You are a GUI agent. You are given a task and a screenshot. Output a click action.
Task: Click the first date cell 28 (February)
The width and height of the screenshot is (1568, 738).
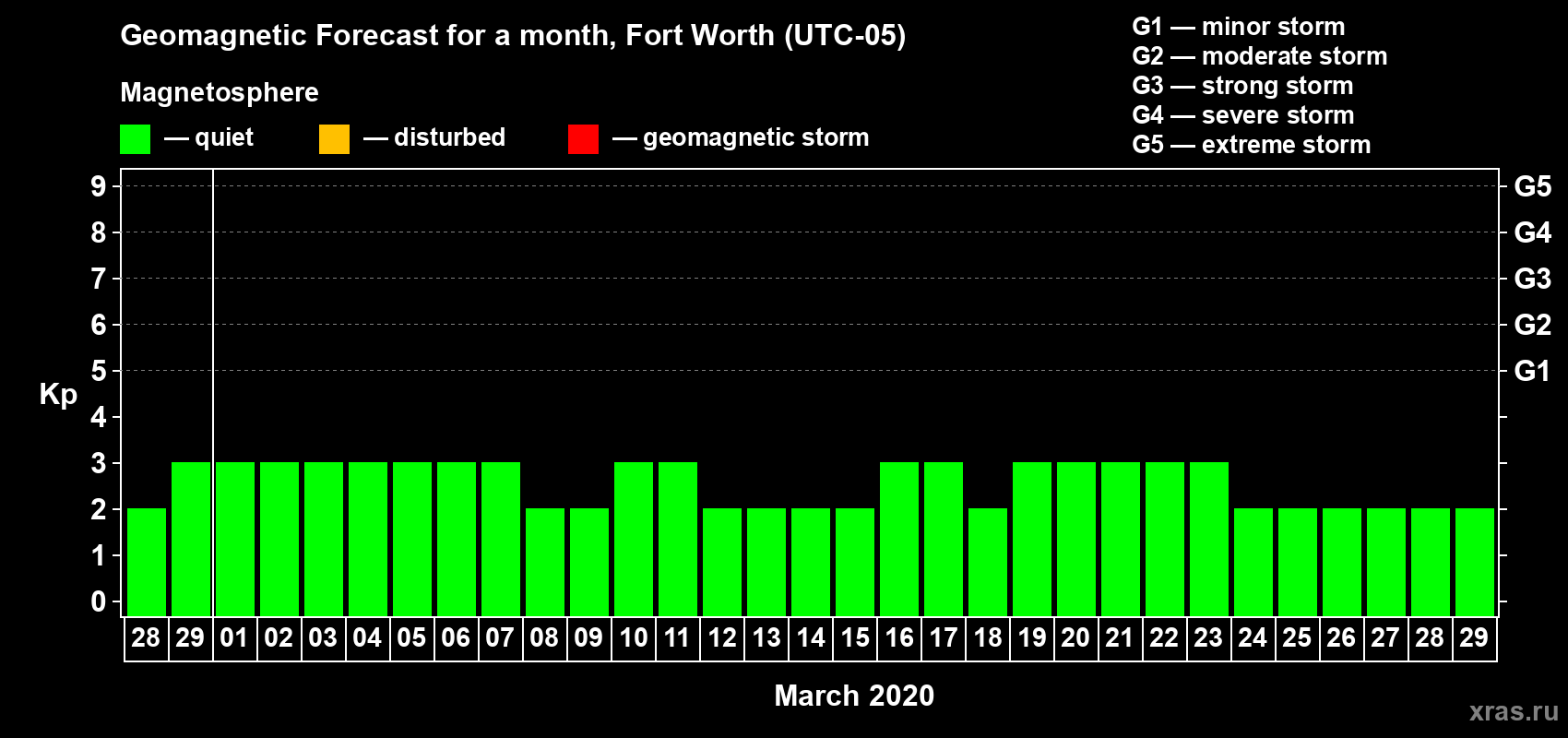click(146, 638)
